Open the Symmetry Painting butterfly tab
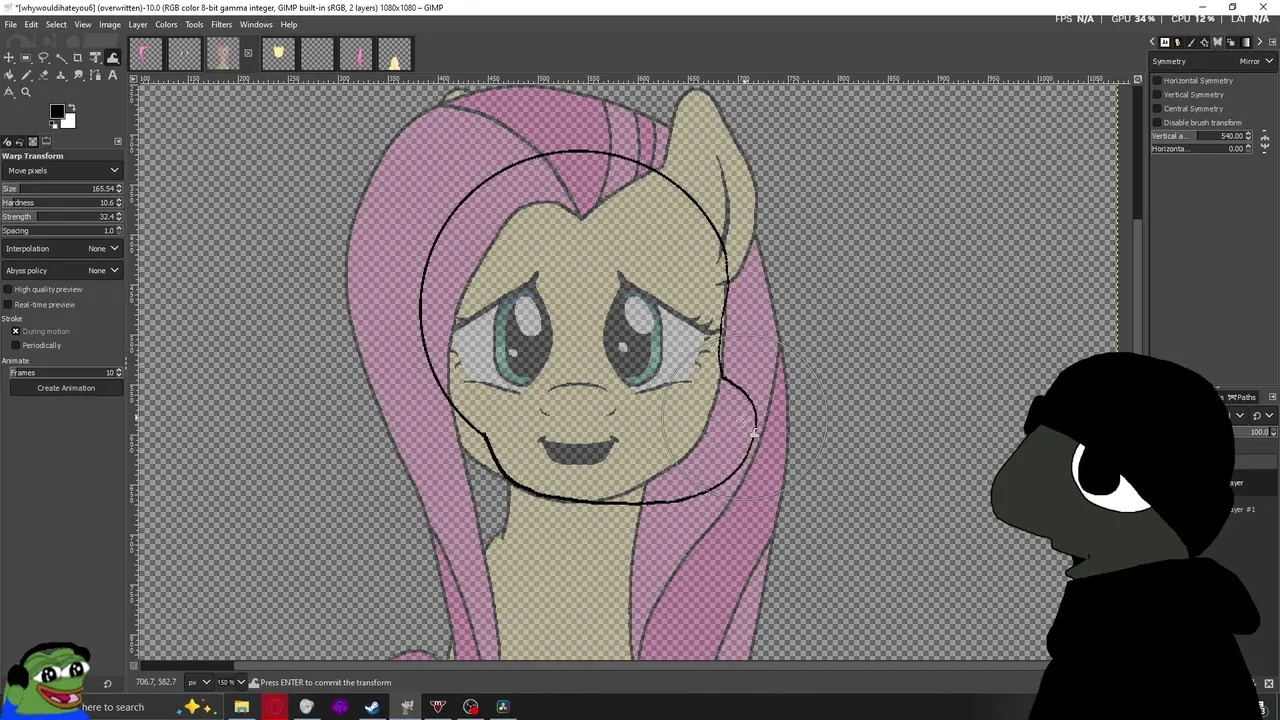This screenshot has height=720, width=1280. pyautogui.click(x=1218, y=42)
